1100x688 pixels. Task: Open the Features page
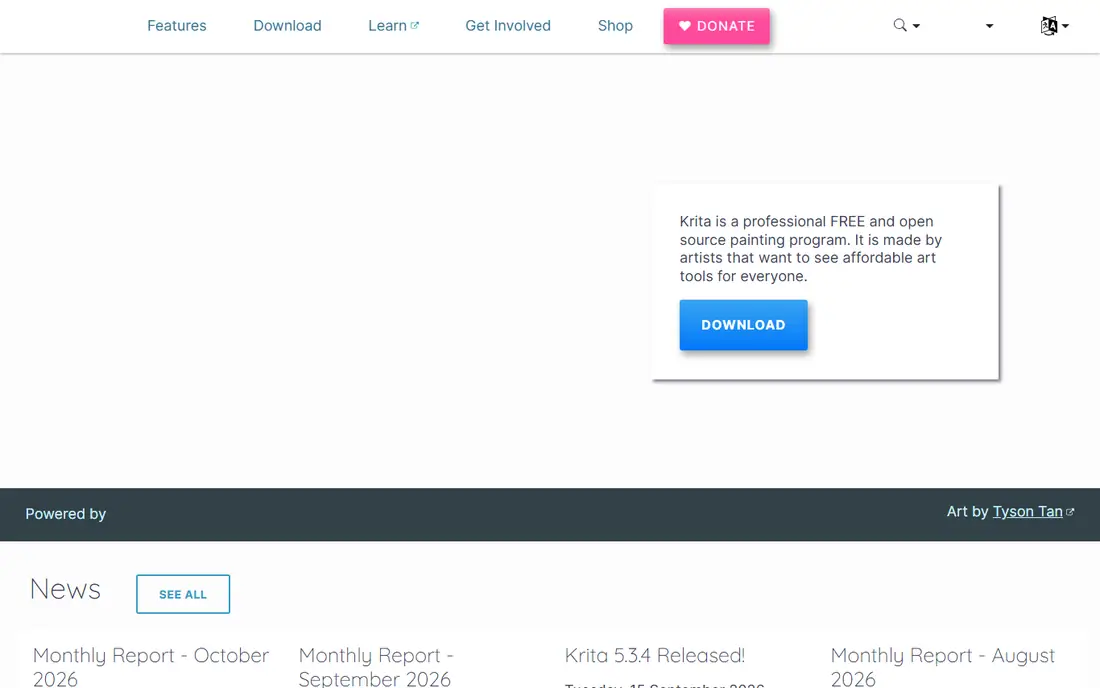click(177, 26)
